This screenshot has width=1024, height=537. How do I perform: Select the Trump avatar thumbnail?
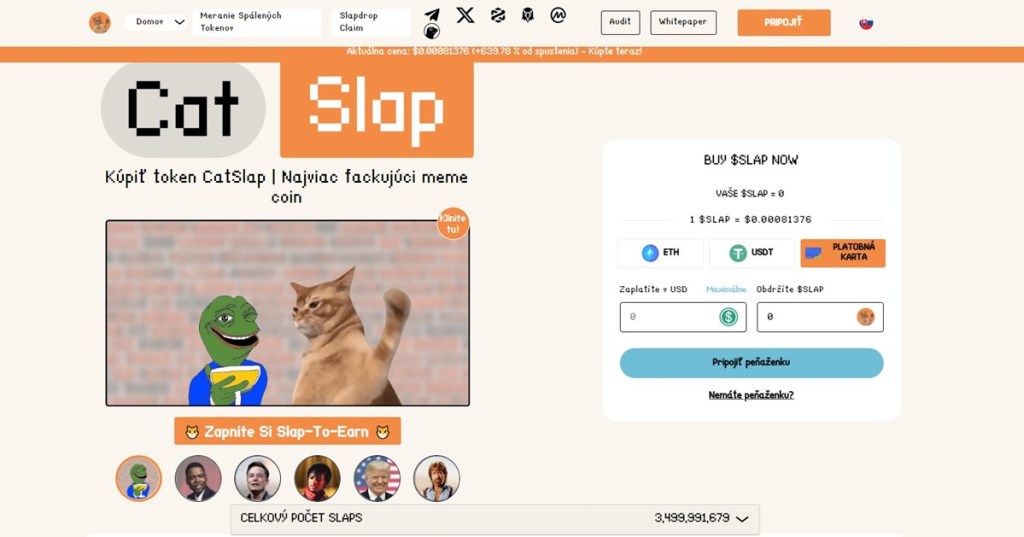377,478
